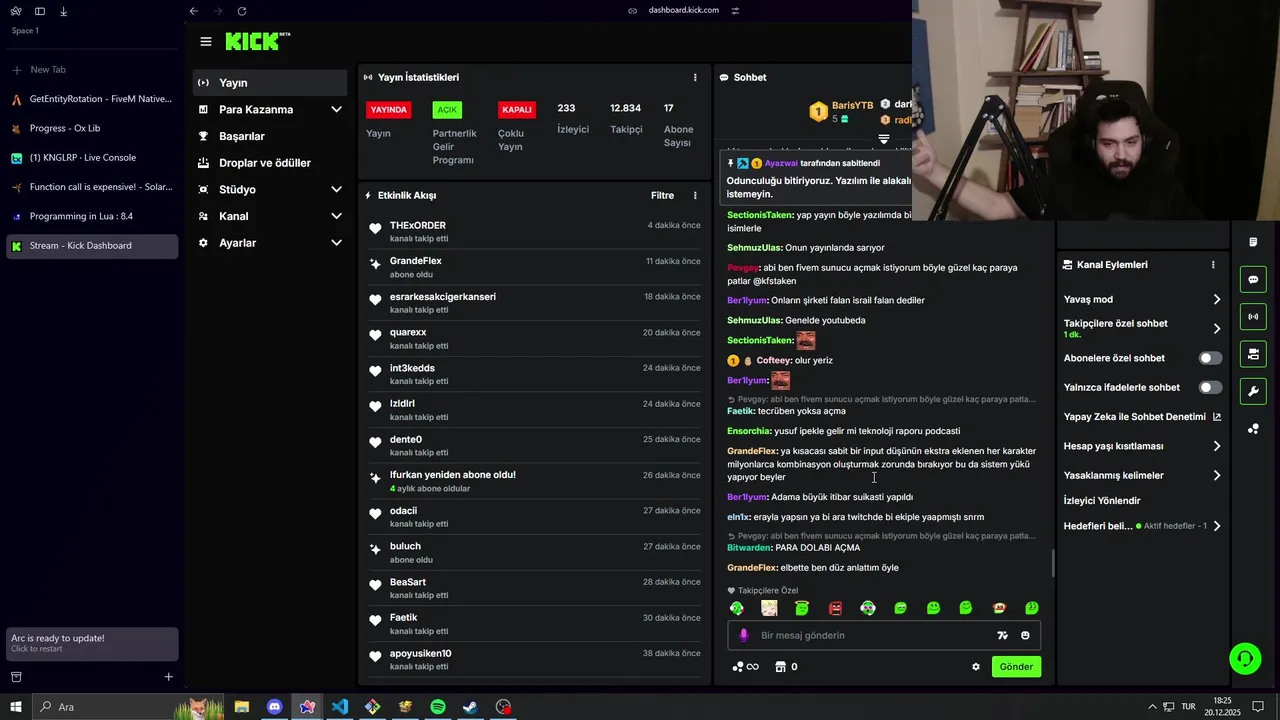Screen dimensions: 1280x720
Task: Click the green chat bubble sidebar icon
Action: tap(1253, 280)
